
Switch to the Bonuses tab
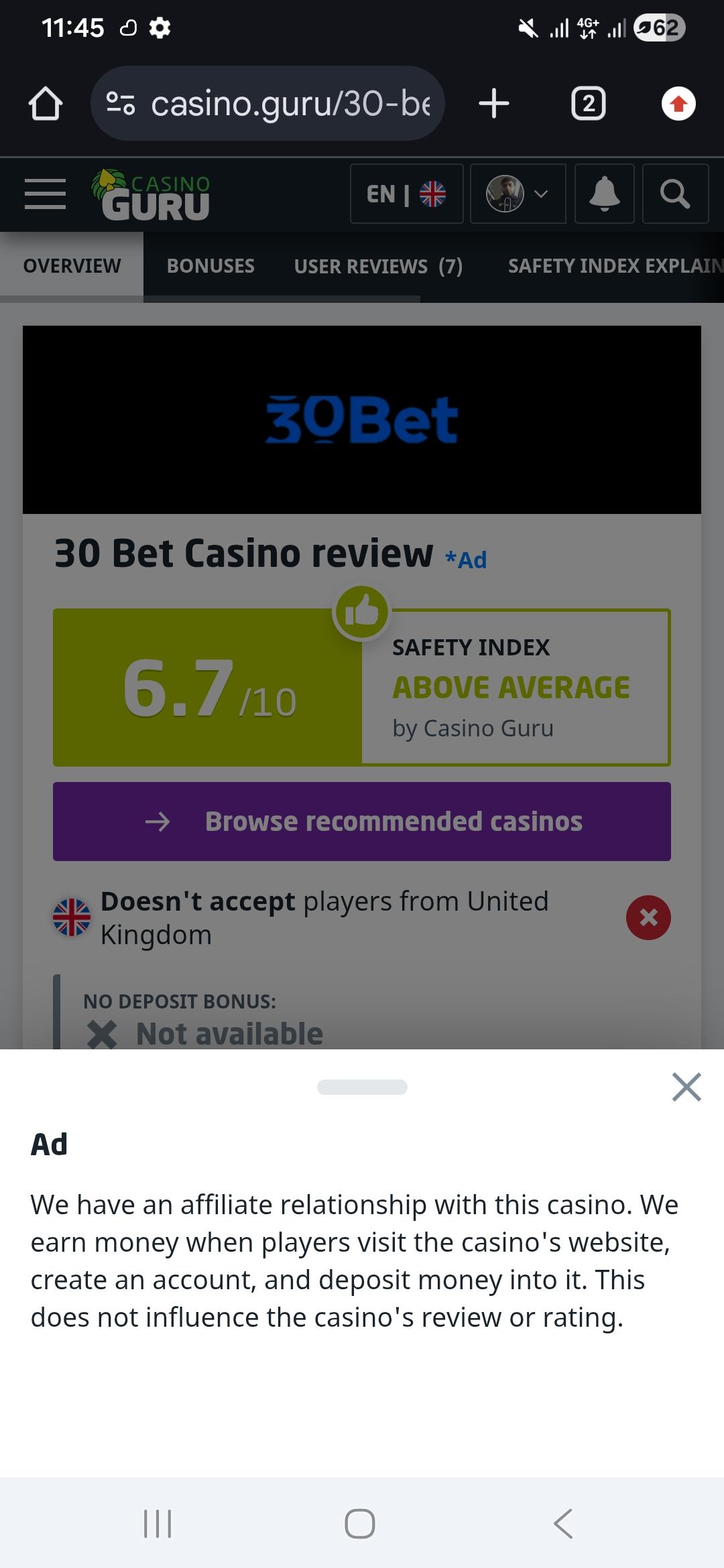coord(210,266)
